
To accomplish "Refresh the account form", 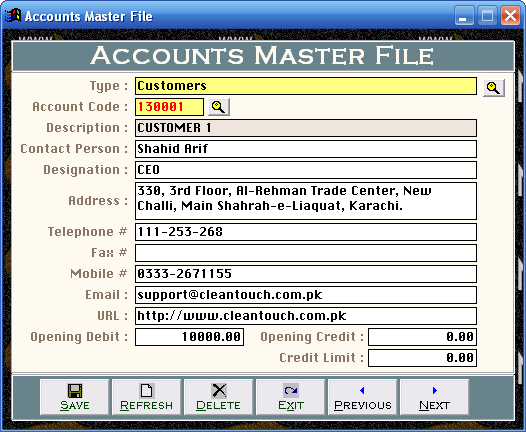I will pos(146,397).
